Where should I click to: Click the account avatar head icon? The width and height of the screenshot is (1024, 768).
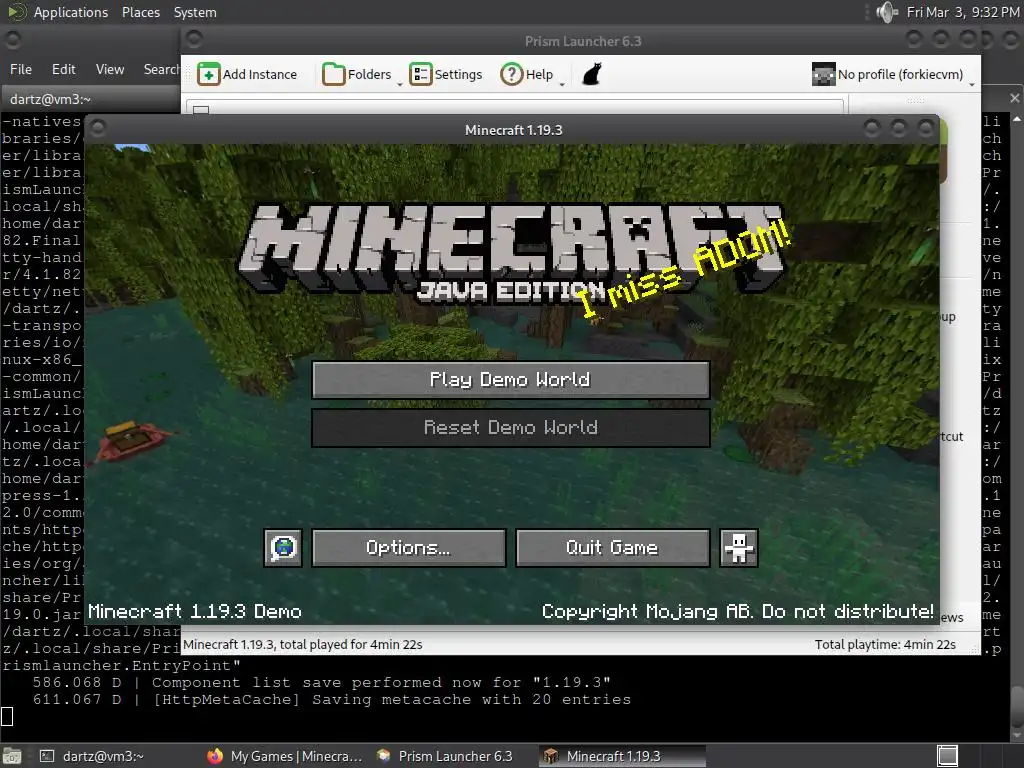point(823,74)
